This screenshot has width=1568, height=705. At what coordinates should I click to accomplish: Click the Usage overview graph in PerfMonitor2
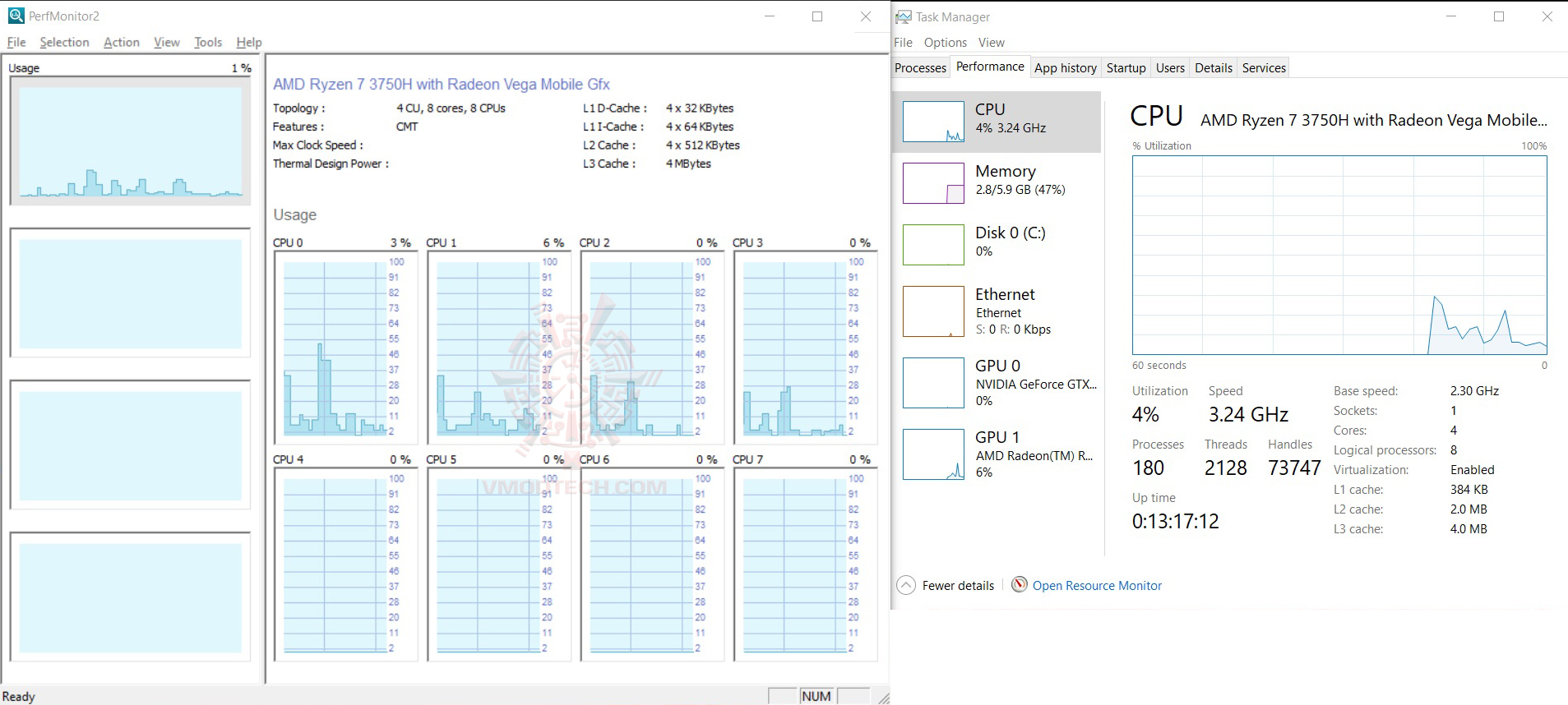131,141
